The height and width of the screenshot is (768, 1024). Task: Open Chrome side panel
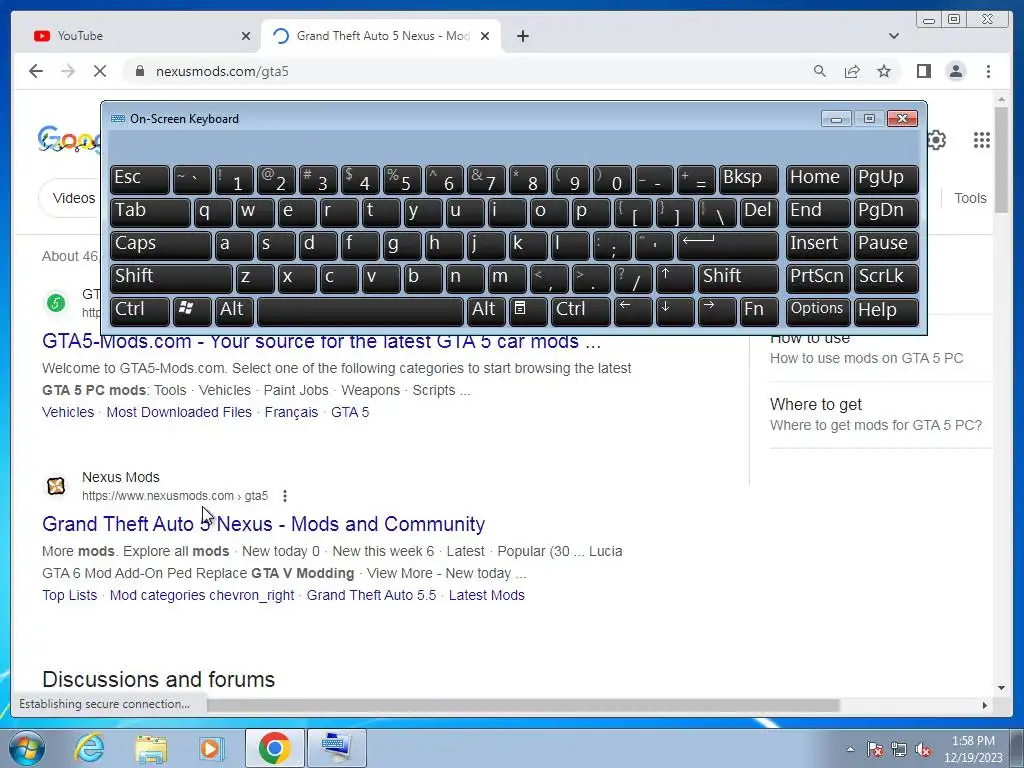point(923,71)
